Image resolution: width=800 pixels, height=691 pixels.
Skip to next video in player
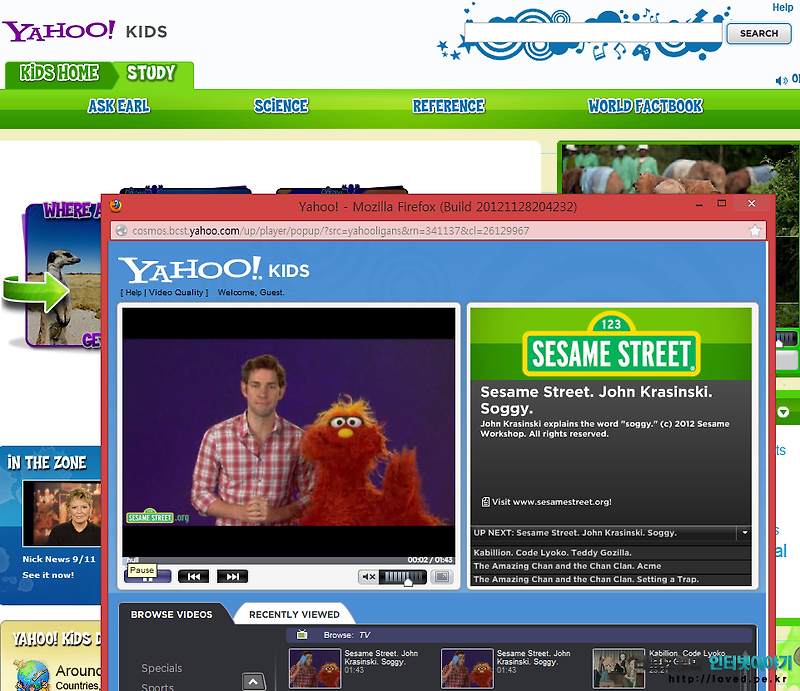point(232,577)
